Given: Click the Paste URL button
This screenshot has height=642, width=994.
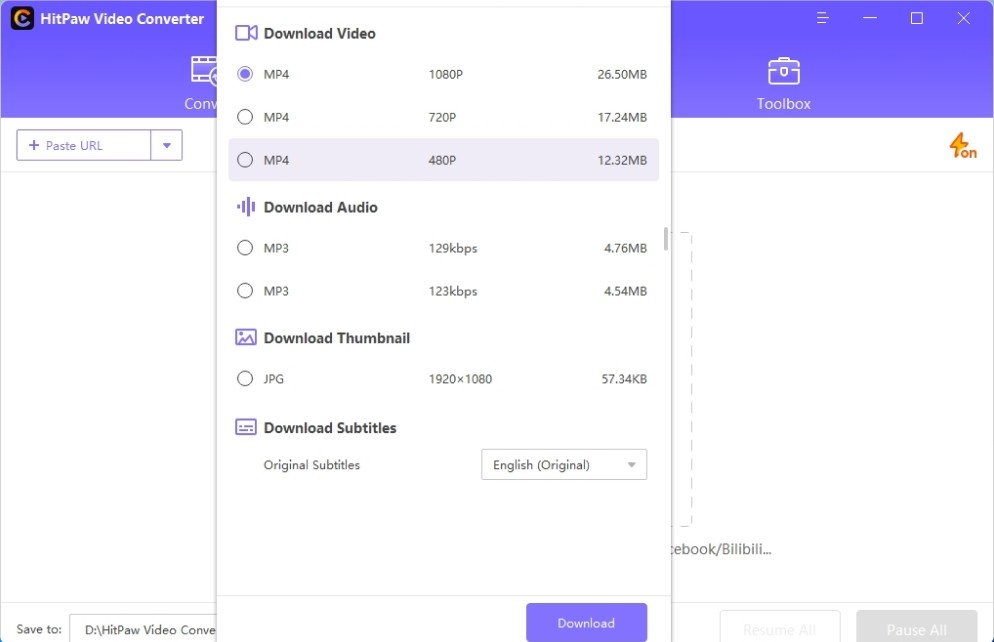Looking at the screenshot, I should (84, 145).
